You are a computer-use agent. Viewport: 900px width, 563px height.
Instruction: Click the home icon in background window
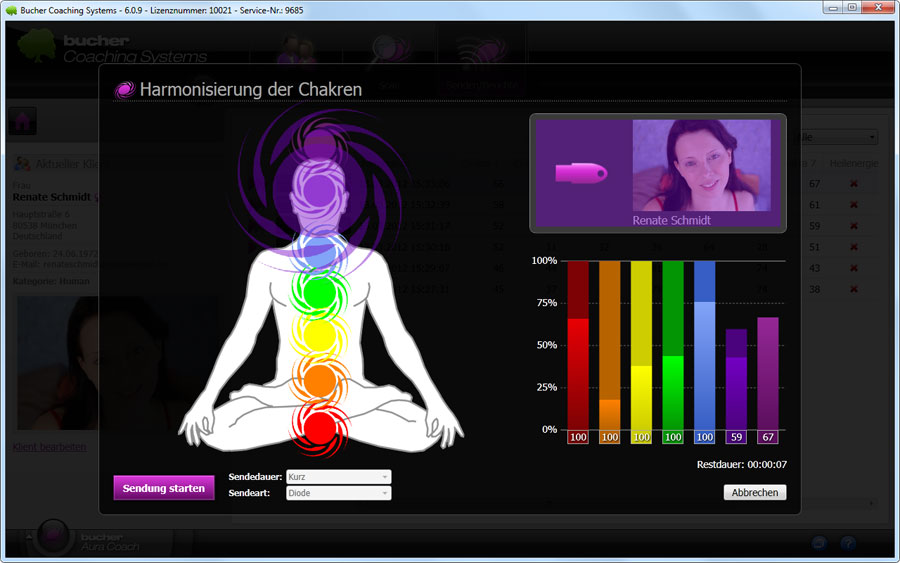pos(22,121)
